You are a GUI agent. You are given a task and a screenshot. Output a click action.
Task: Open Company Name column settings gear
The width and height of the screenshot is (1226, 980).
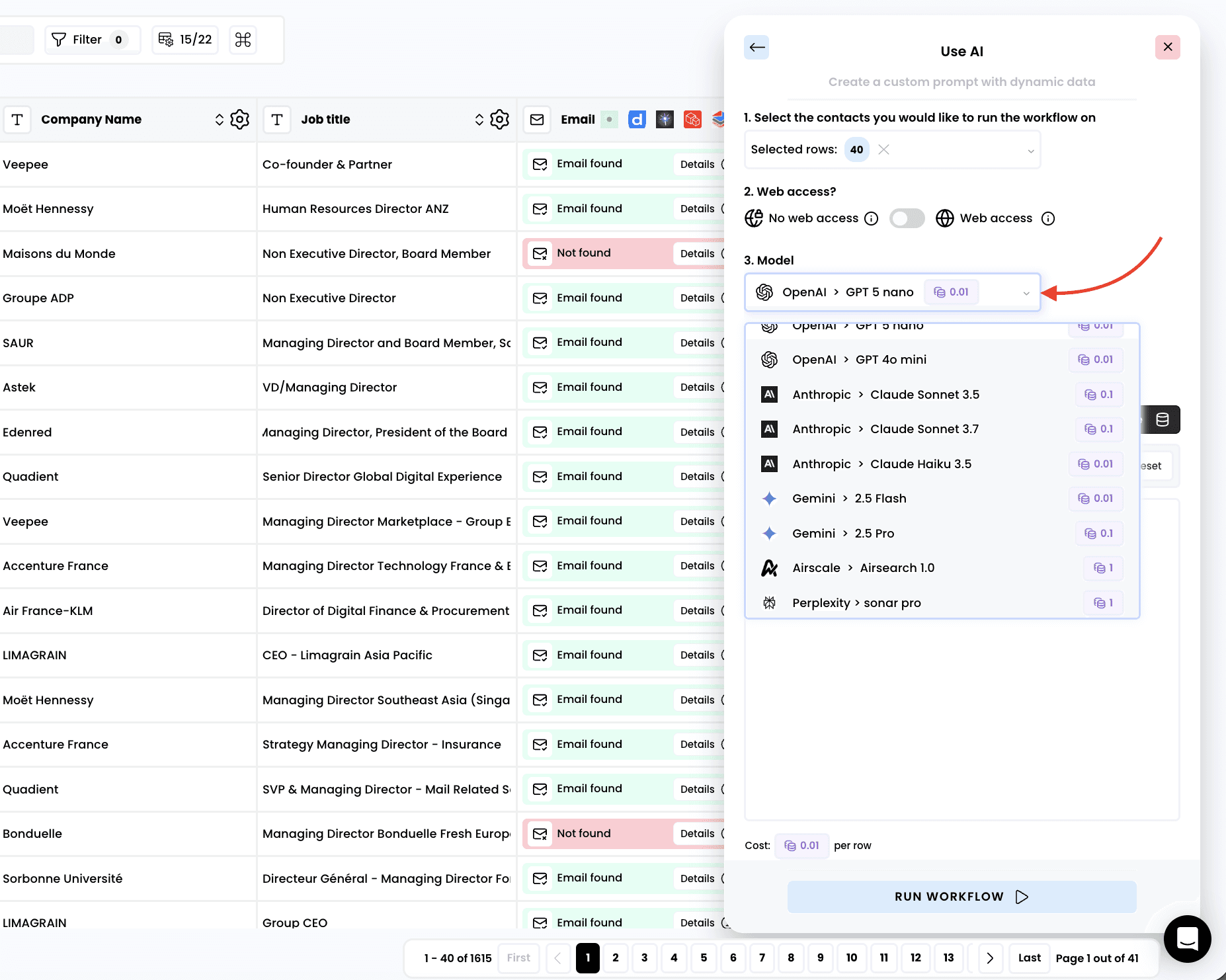click(x=240, y=120)
